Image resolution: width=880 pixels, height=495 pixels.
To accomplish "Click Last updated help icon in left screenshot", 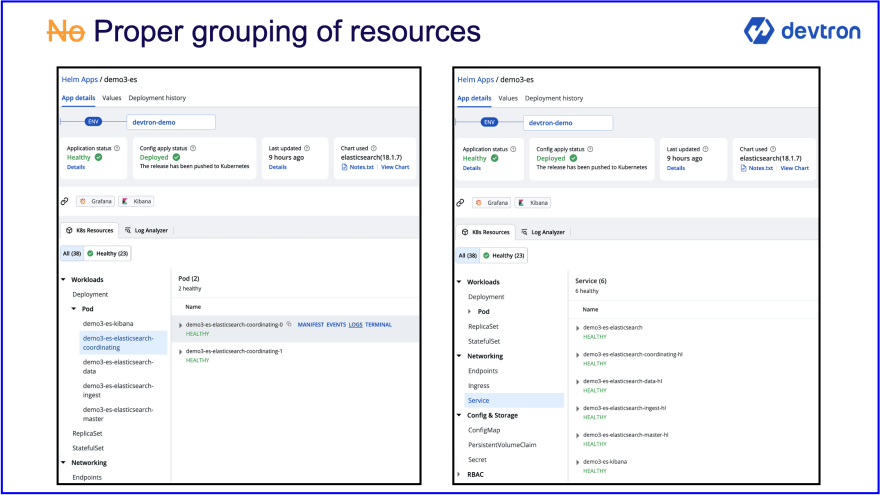I will click(x=307, y=148).
